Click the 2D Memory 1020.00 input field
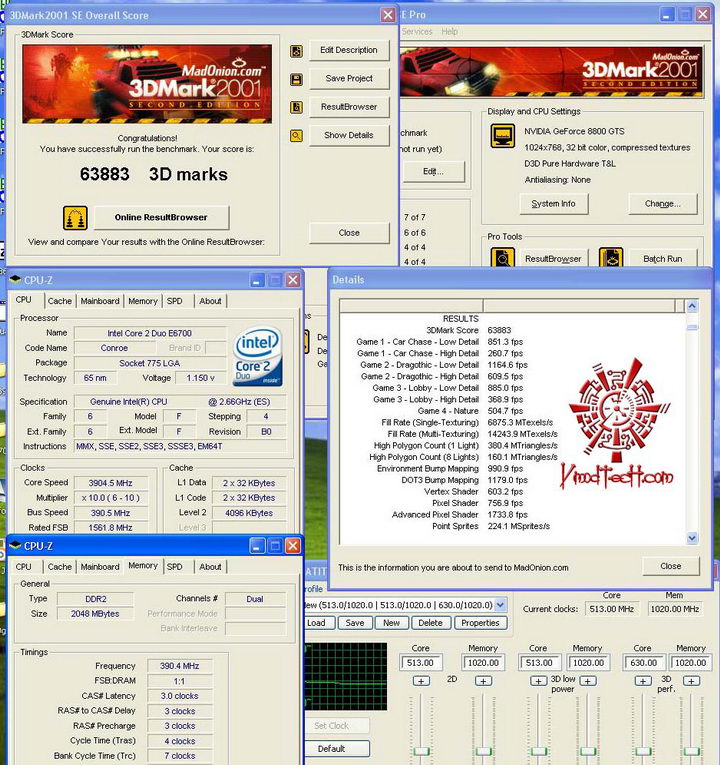 (x=483, y=663)
